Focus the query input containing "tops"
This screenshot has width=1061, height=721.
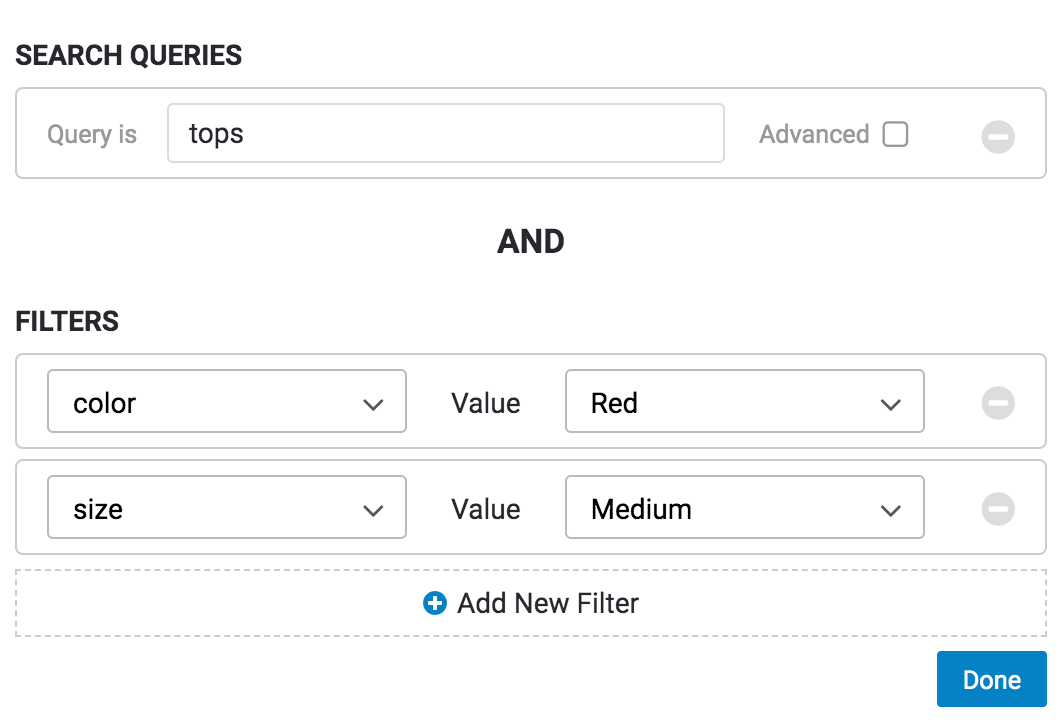pos(445,133)
